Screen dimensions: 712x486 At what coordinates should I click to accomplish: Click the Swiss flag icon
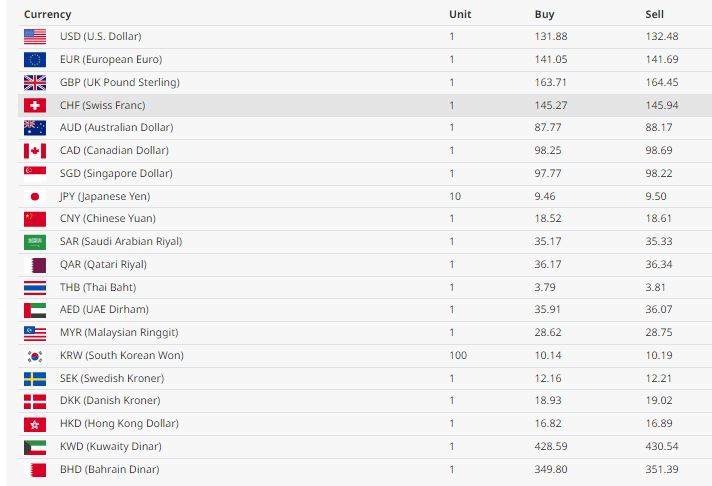click(35, 105)
